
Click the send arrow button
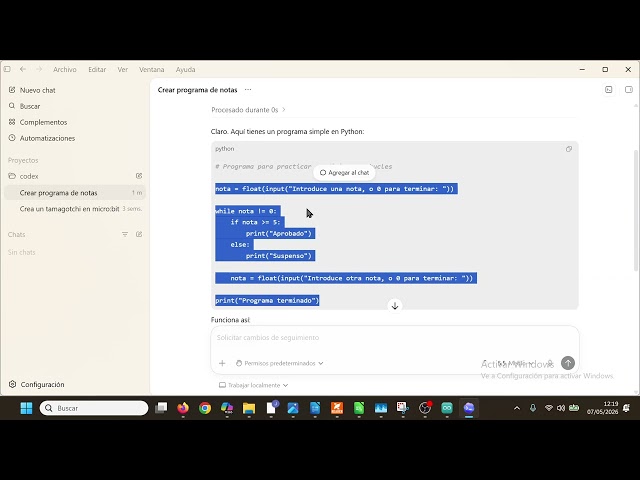568,363
